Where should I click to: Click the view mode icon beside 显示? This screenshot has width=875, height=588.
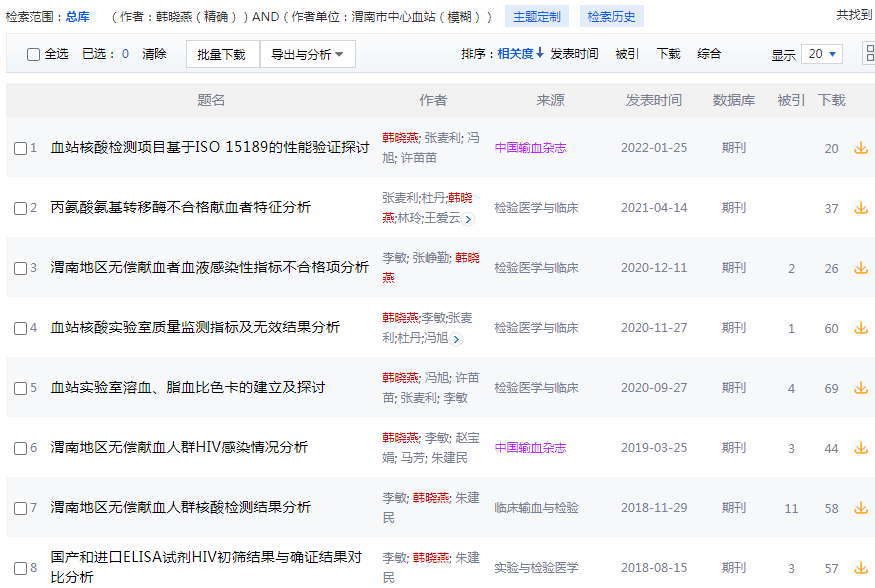(868, 54)
